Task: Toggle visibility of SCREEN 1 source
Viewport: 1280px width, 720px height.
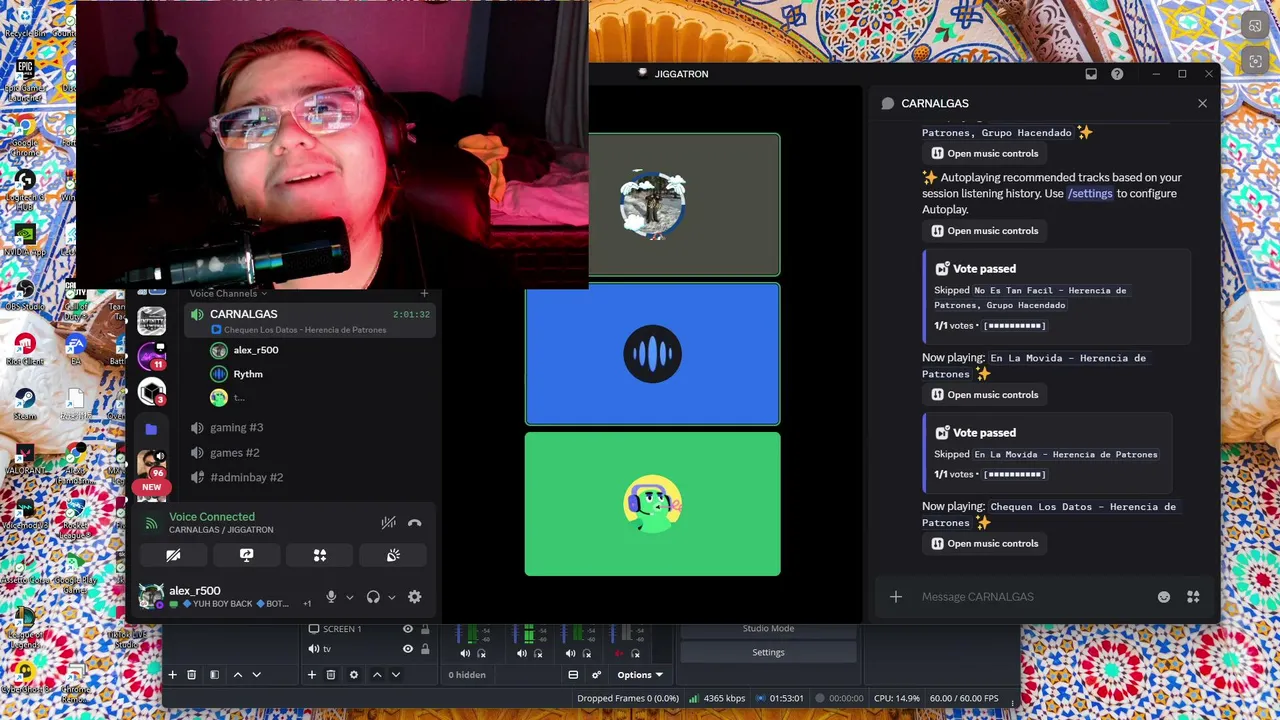Action: click(408, 629)
